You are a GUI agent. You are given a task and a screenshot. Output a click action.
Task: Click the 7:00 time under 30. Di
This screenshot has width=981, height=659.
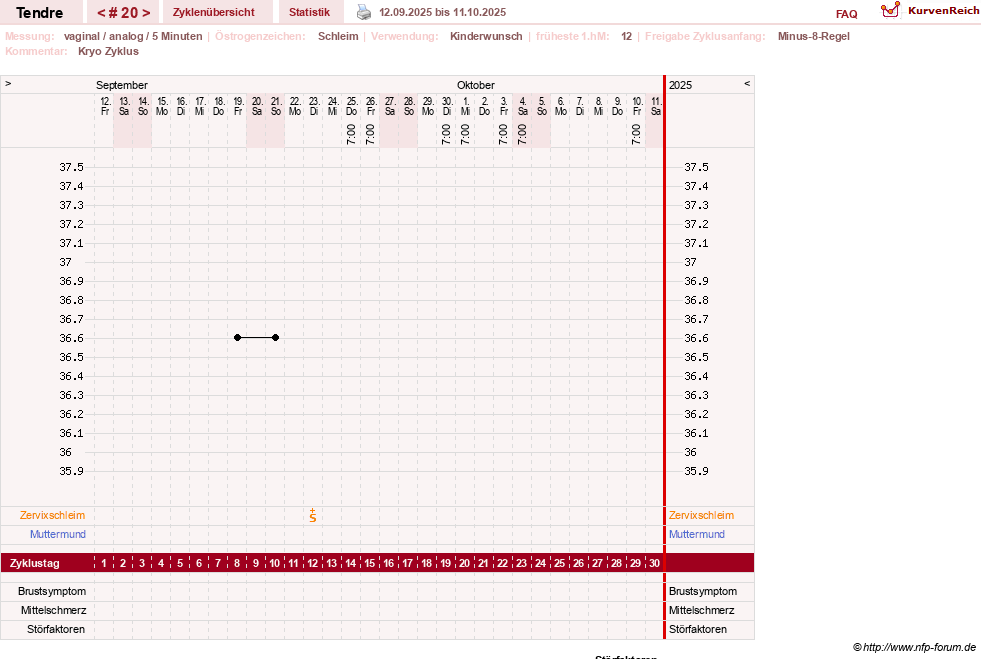tap(446, 134)
